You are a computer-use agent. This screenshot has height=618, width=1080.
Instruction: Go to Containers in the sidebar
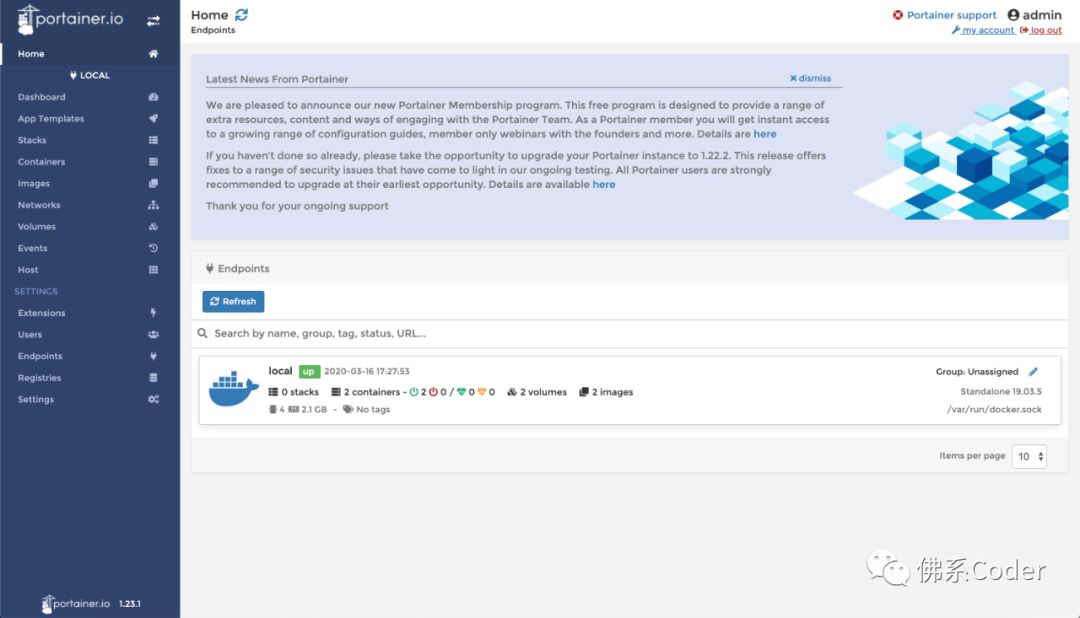coord(41,162)
